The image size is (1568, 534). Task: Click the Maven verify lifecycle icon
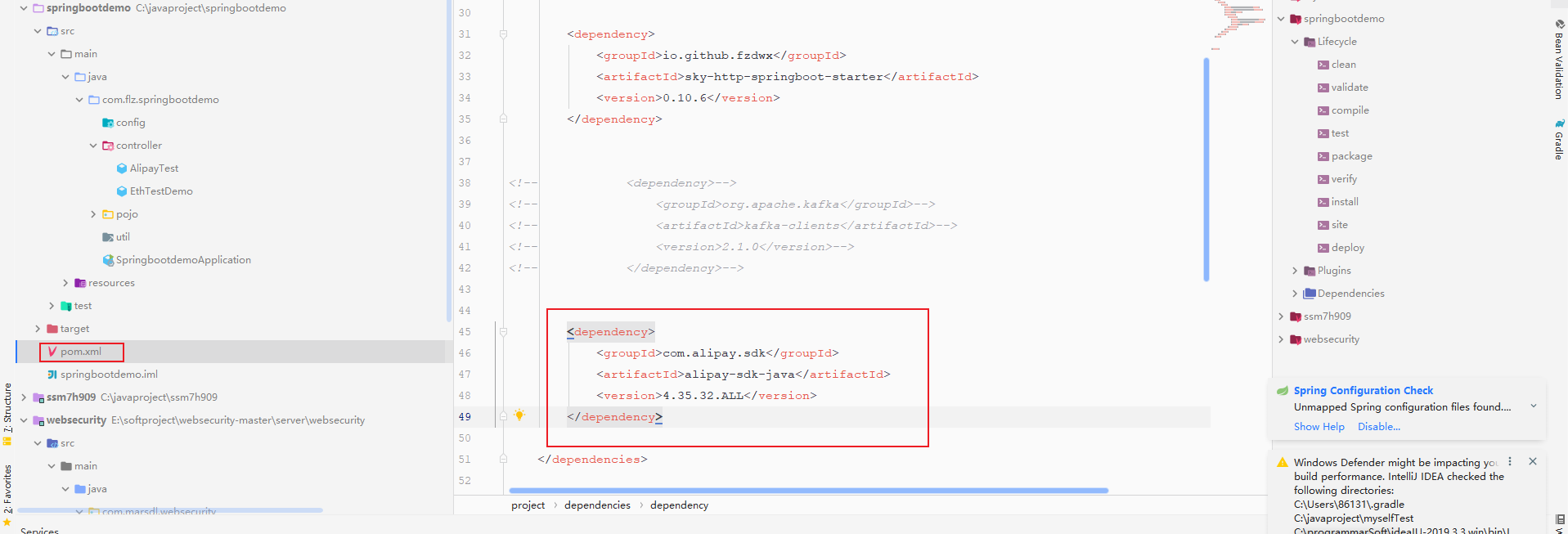click(x=1323, y=179)
